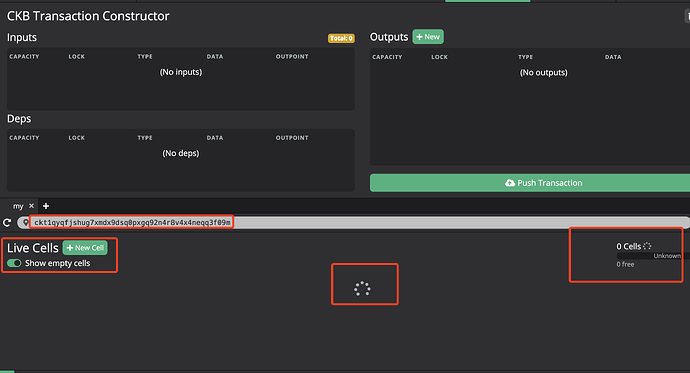This screenshot has height=373, width=690.
Task: Add a new tab with the plus icon
Action: click(46, 206)
